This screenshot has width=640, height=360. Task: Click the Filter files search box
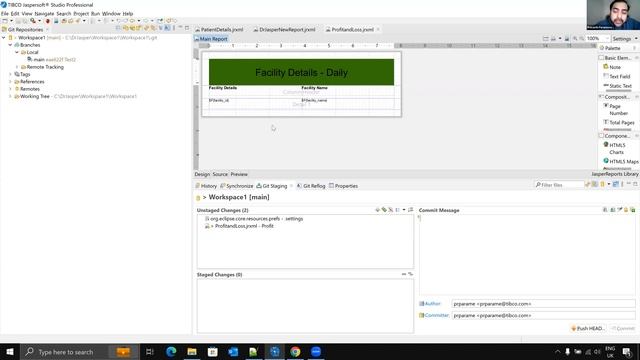[x=560, y=185]
